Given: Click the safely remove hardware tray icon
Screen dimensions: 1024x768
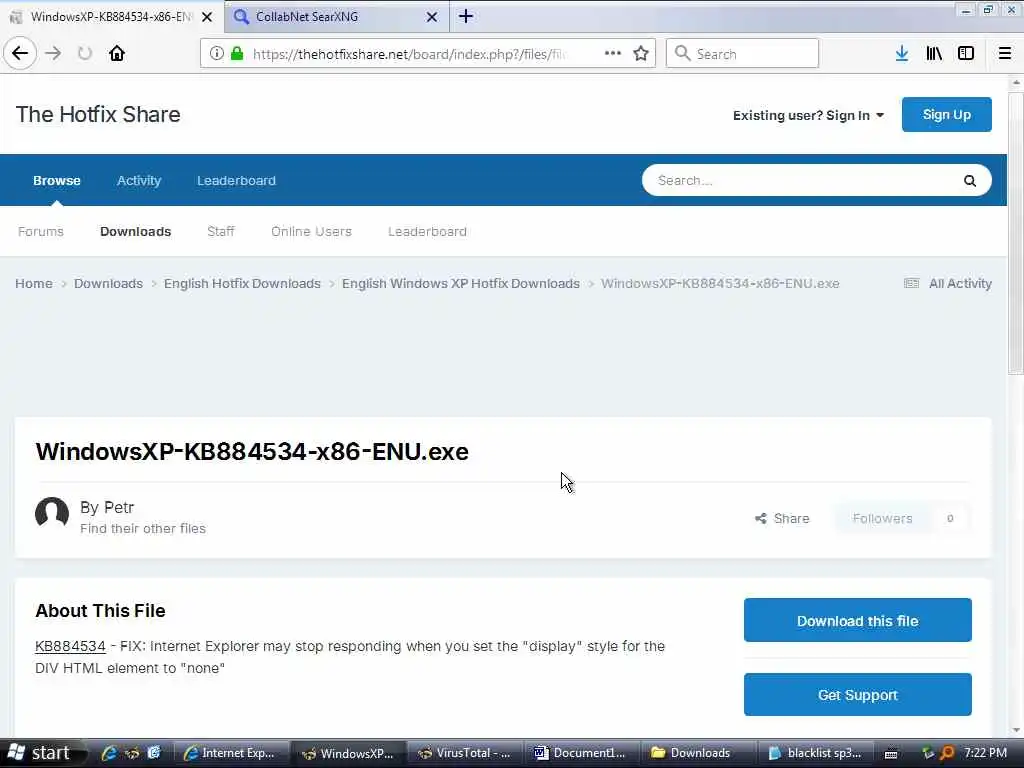Looking at the screenshot, I should click(927, 753).
